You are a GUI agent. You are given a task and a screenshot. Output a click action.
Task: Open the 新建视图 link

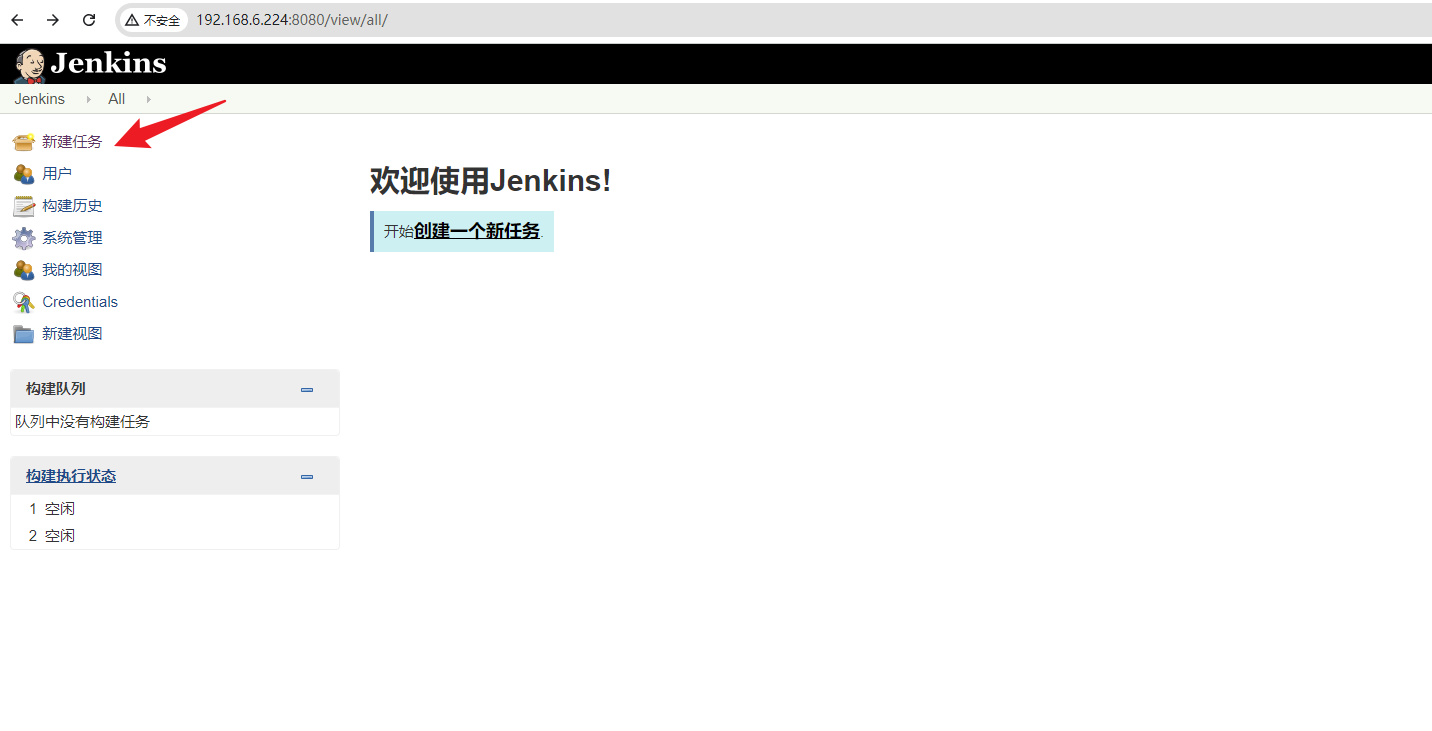72,334
